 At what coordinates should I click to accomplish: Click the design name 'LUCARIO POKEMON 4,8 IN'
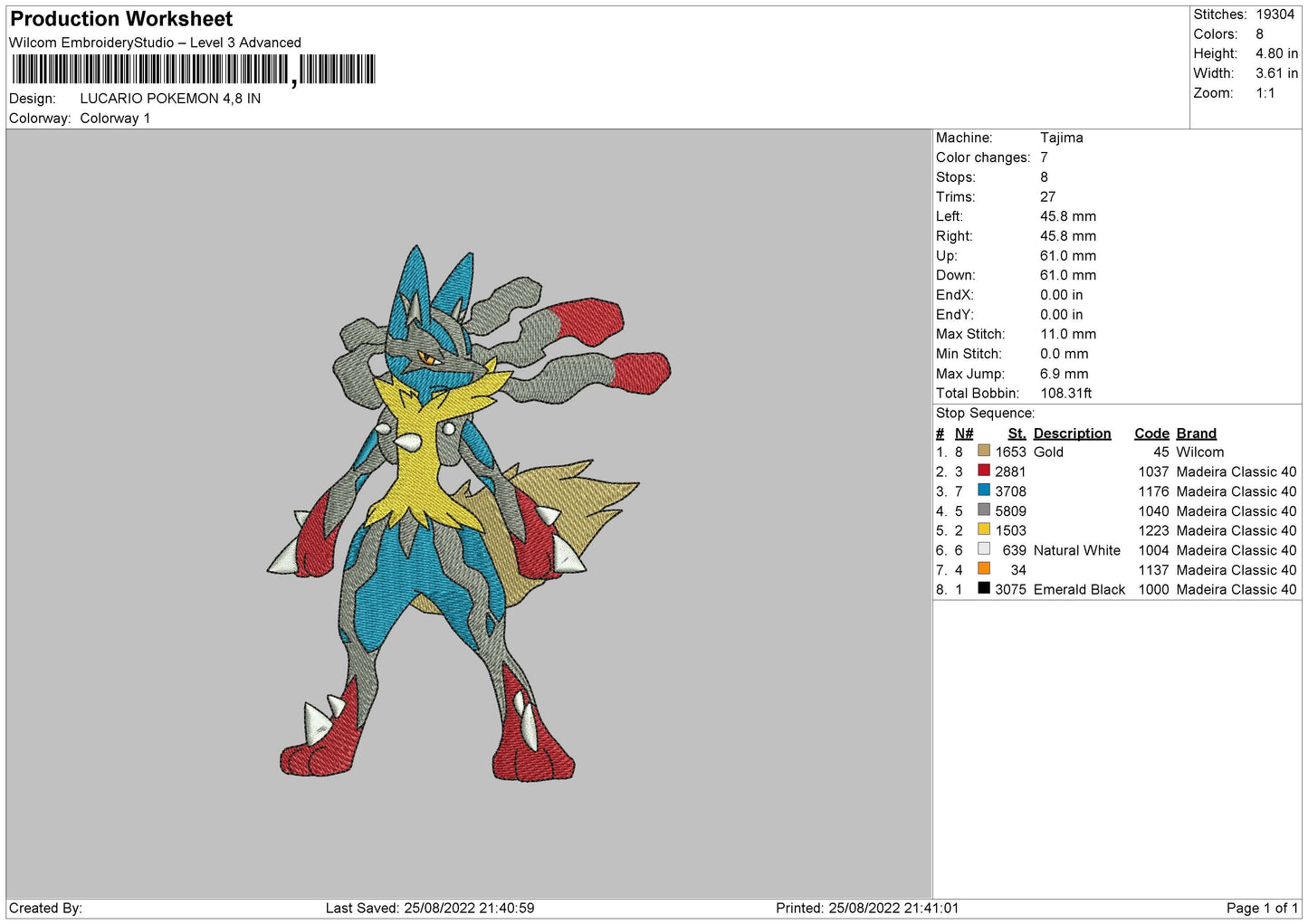(x=170, y=99)
